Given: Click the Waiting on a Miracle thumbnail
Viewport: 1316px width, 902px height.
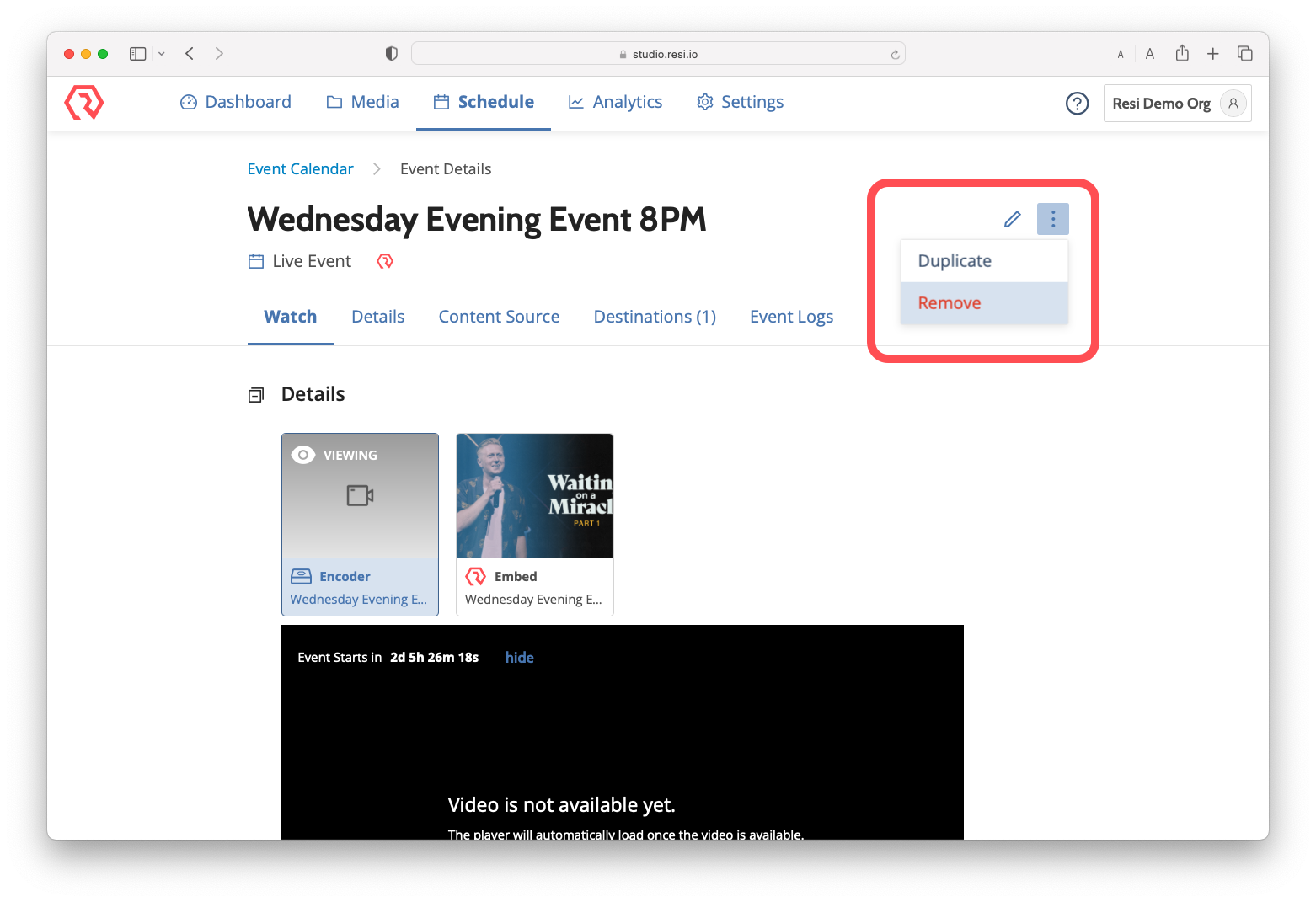Looking at the screenshot, I should click(x=534, y=495).
